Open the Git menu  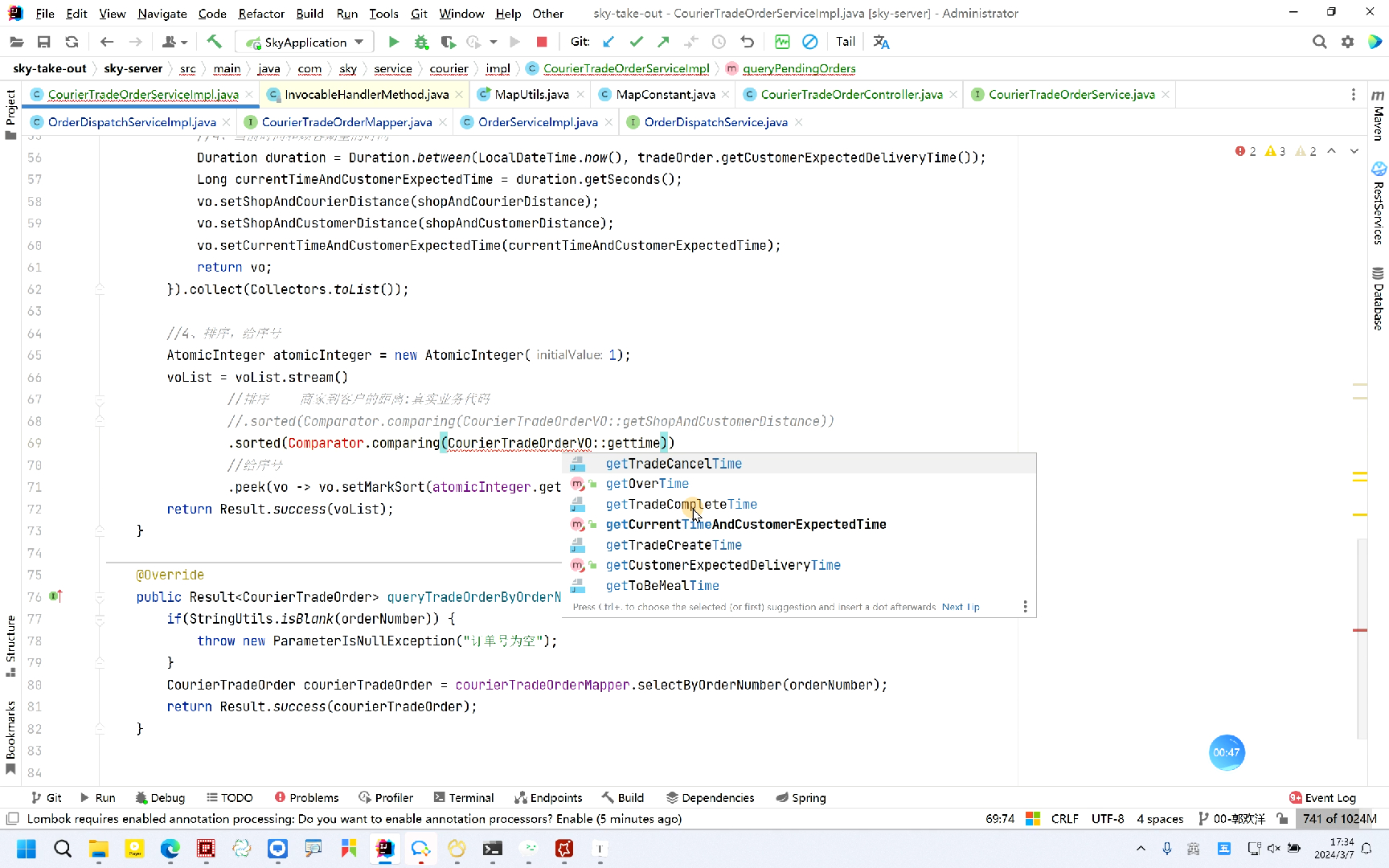tap(419, 14)
